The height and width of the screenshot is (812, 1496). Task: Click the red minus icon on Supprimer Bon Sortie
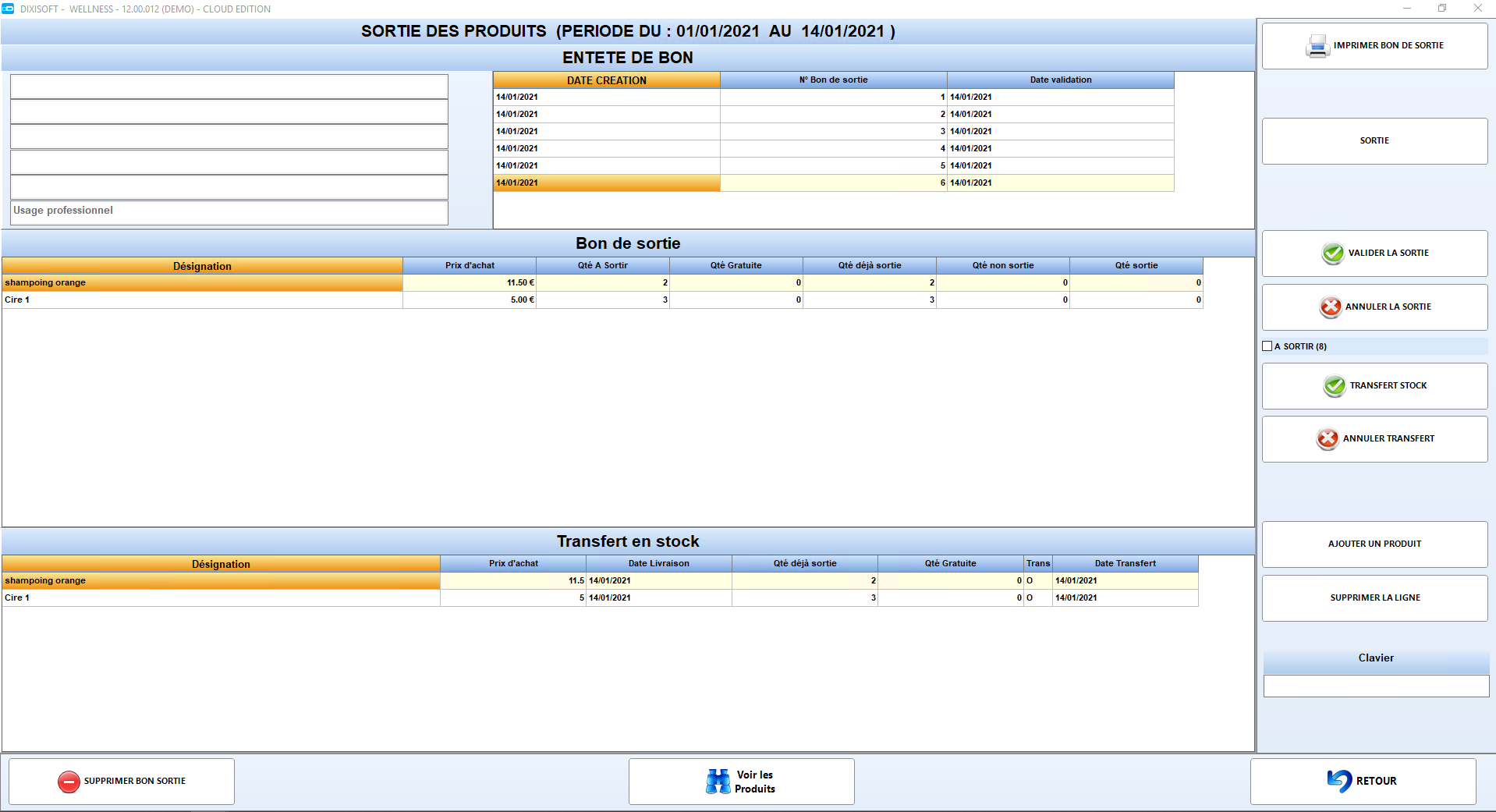click(69, 782)
